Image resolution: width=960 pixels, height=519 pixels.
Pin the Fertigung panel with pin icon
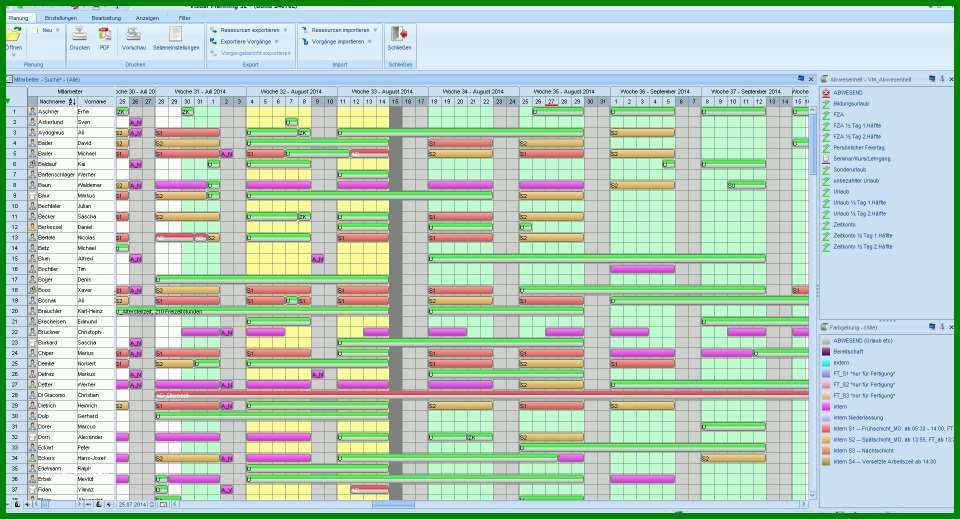tap(942, 327)
